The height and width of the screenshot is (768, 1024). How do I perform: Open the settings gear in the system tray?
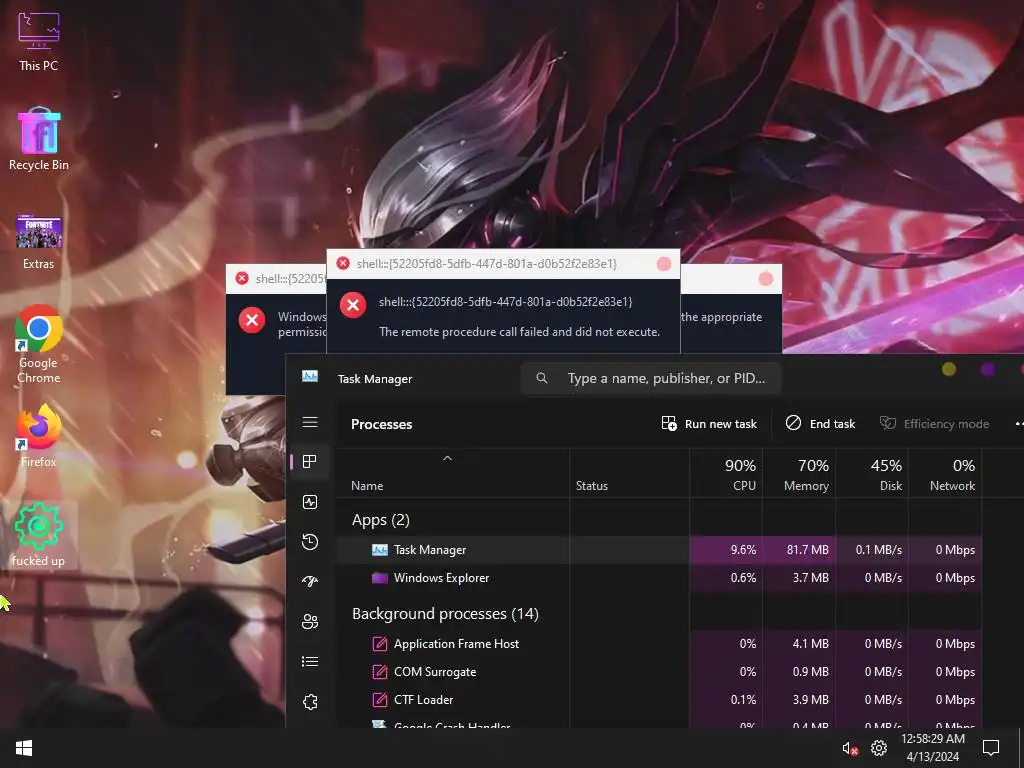coord(879,748)
